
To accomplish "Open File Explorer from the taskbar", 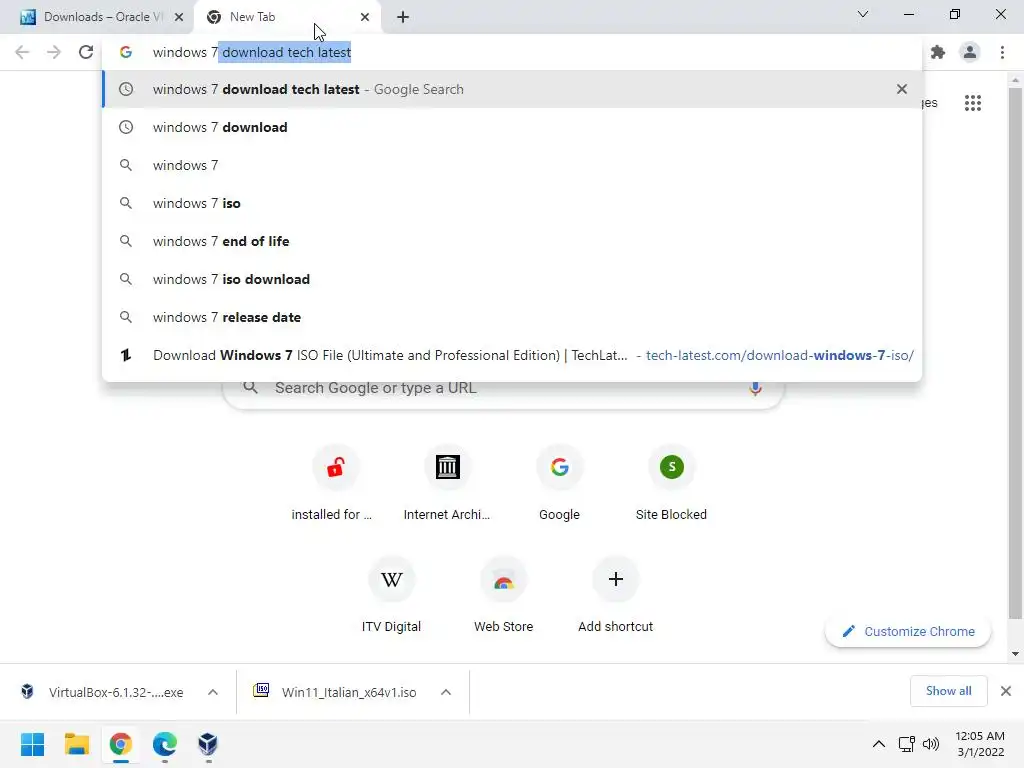I will point(76,744).
